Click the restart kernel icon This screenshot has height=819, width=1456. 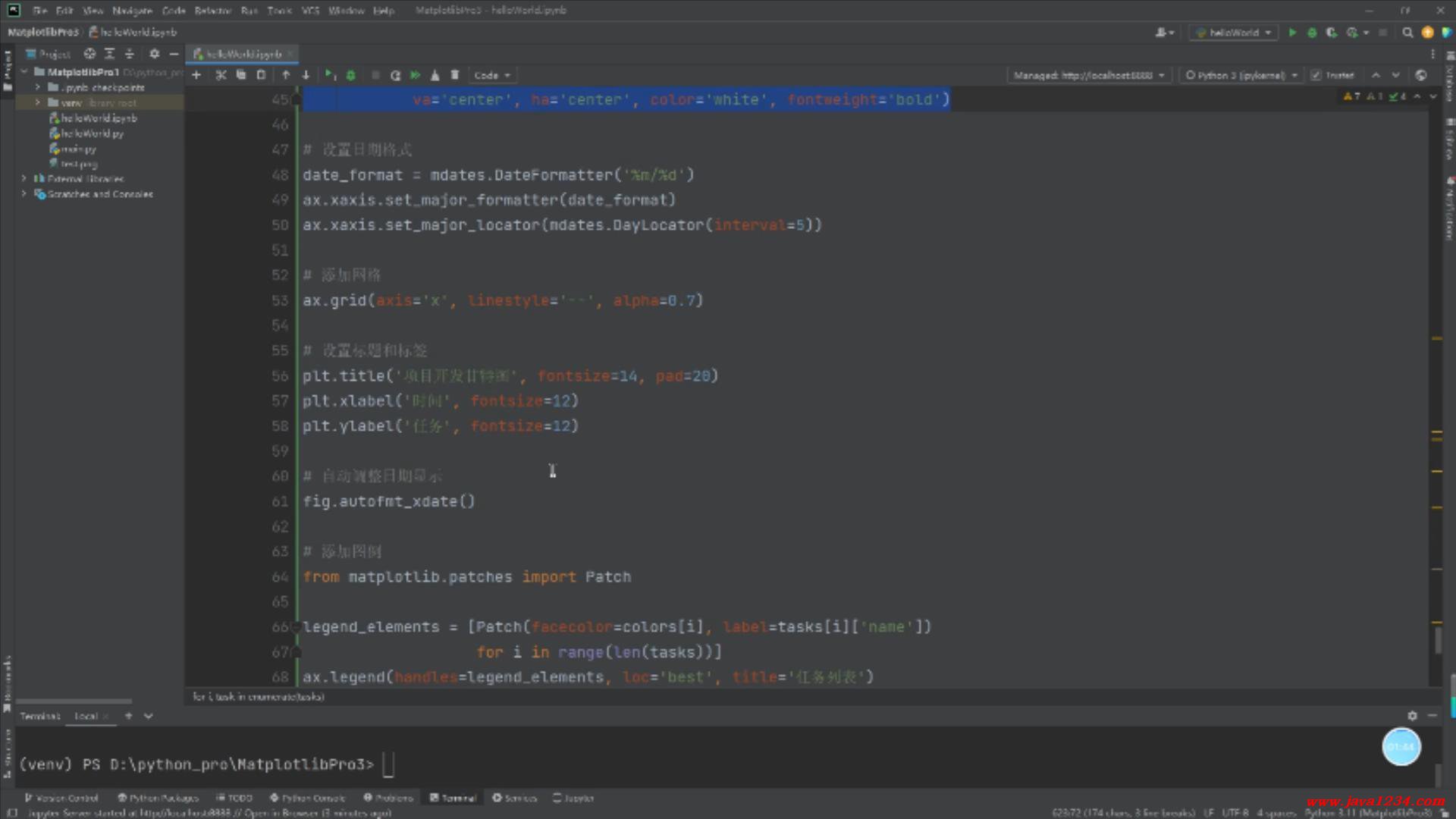pos(395,75)
